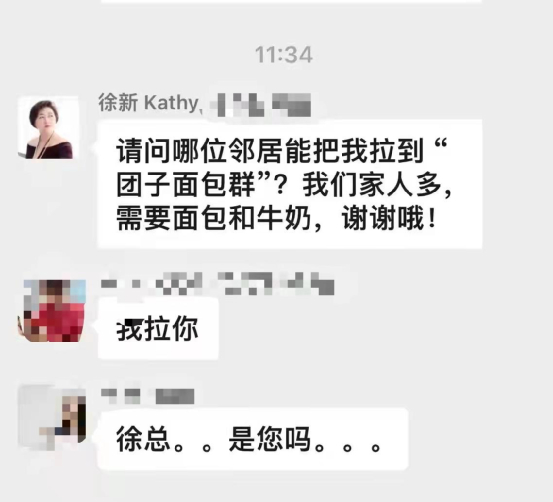553x502 pixels.
Task: Click the 11:34 timestamp
Action: (x=284, y=55)
